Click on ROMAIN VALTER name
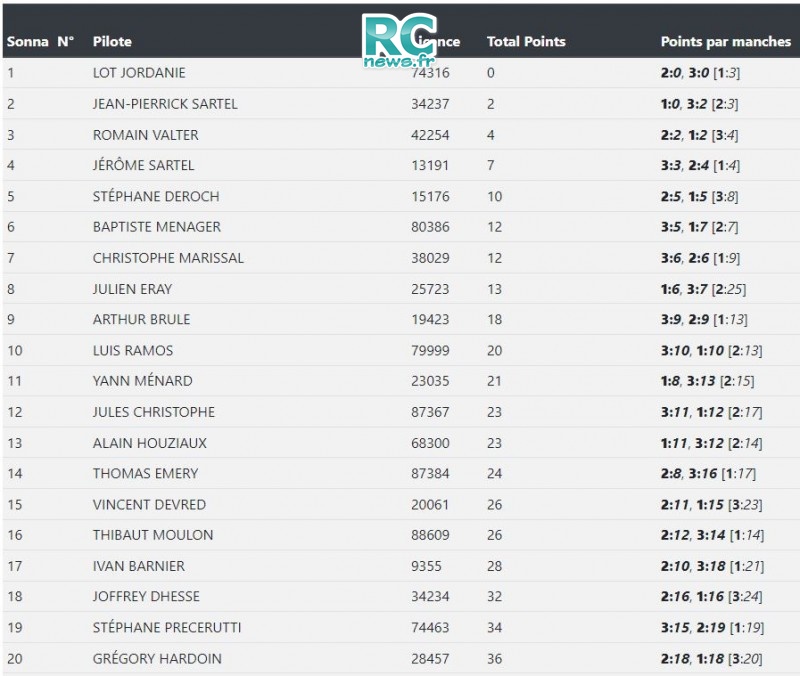800x676 pixels. pos(145,135)
